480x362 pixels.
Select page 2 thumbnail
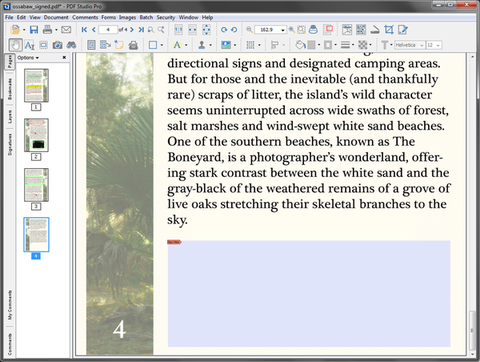coord(36,135)
